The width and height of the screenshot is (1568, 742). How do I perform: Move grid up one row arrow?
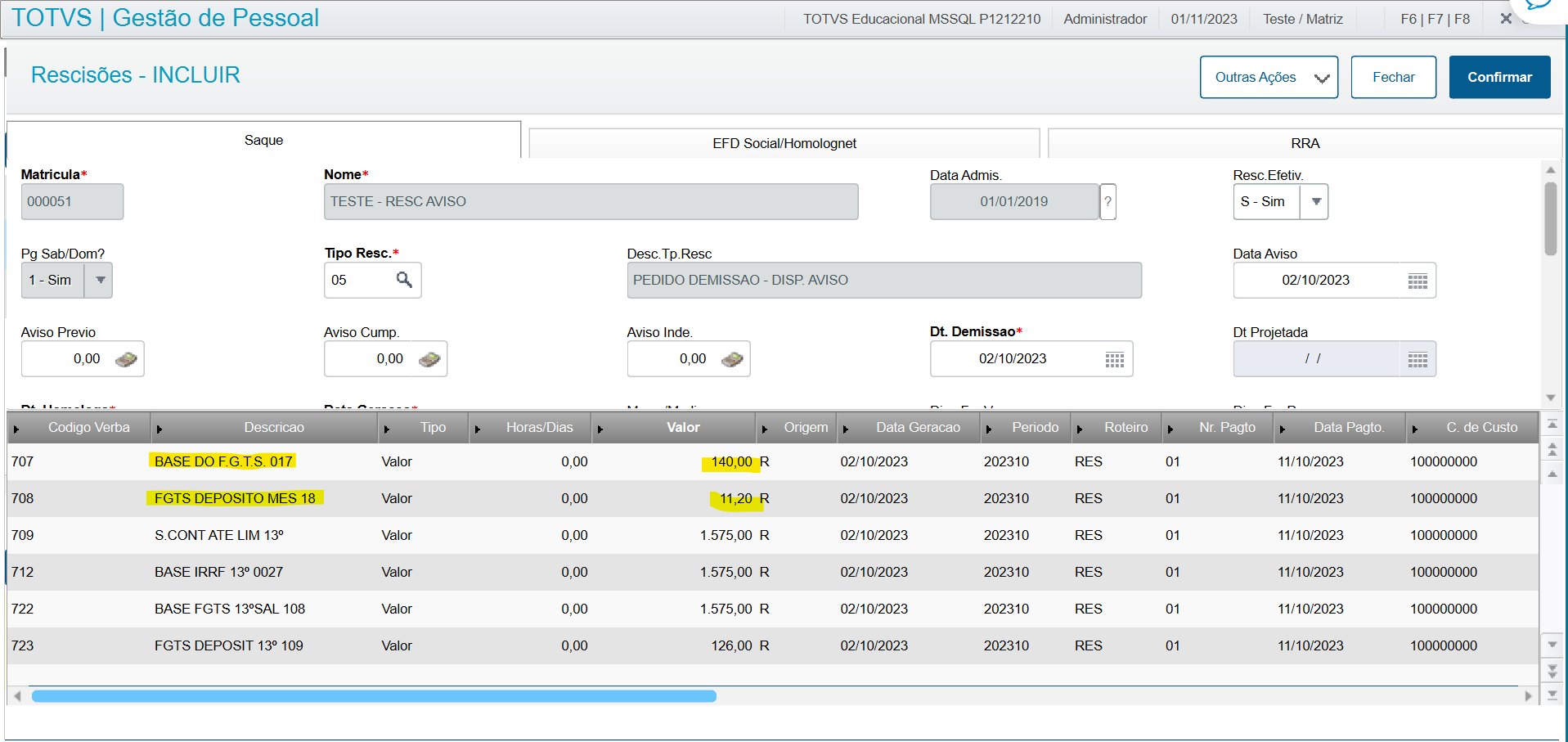(1552, 474)
